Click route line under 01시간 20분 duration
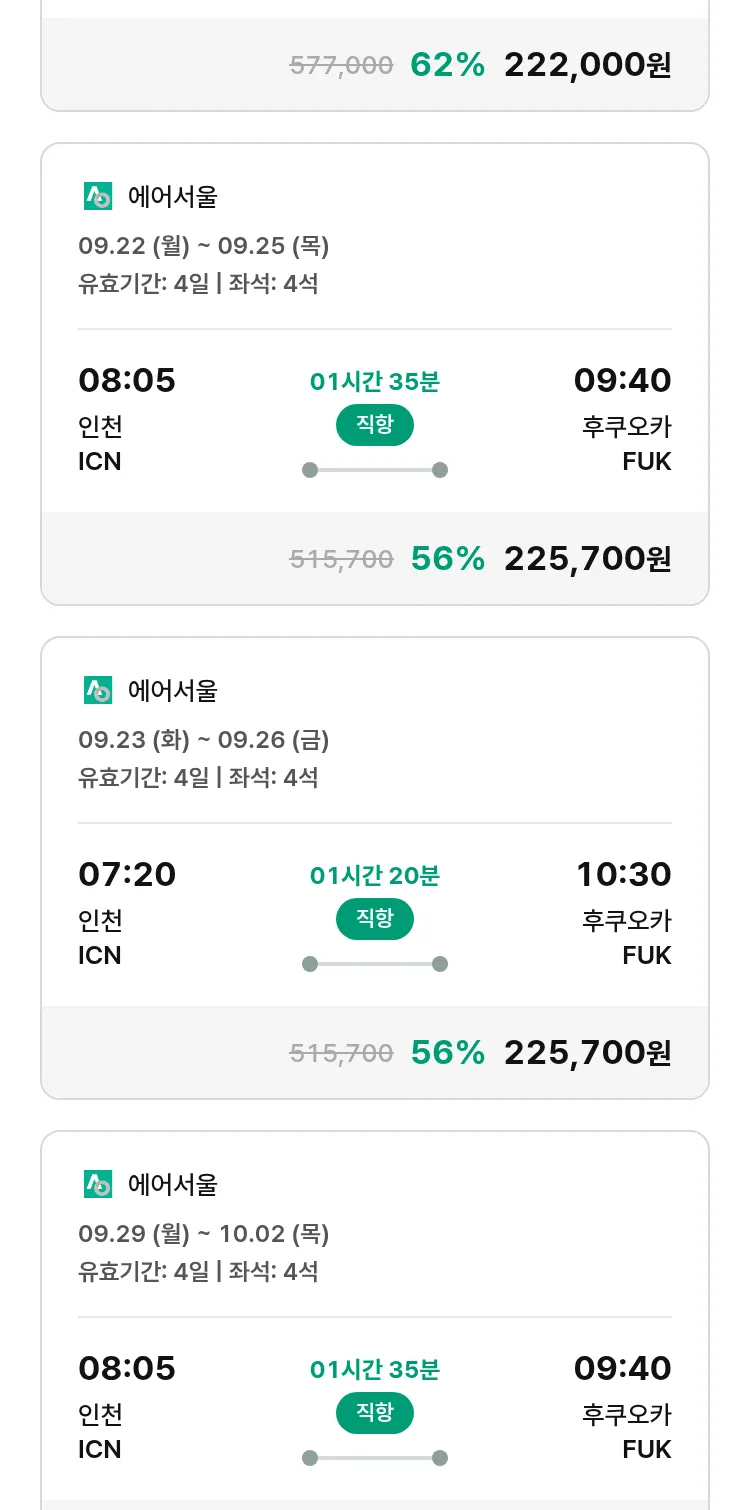Image resolution: width=750 pixels, height=1510 pixels. click(374, 964)
